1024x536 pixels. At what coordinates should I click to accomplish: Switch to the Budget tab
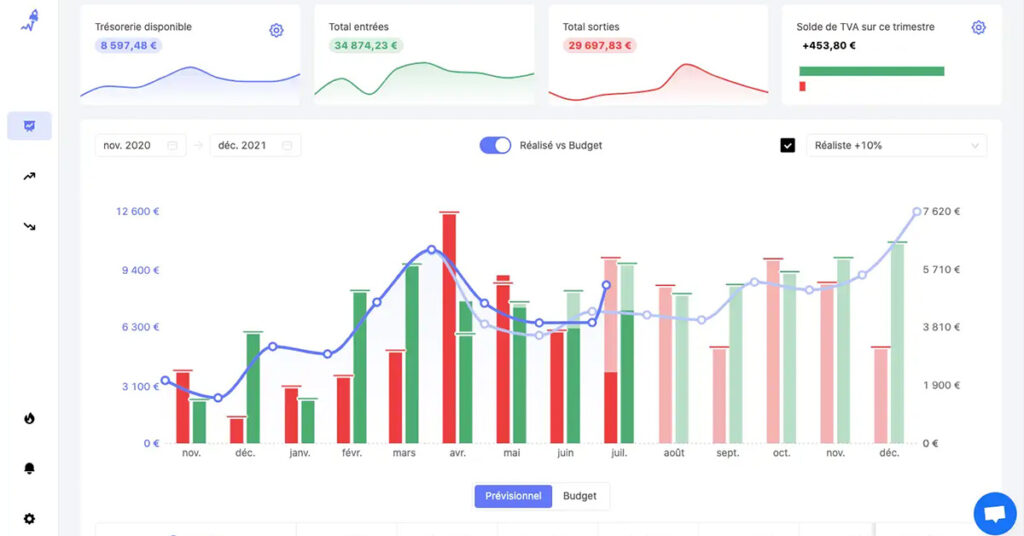point(580,496)
